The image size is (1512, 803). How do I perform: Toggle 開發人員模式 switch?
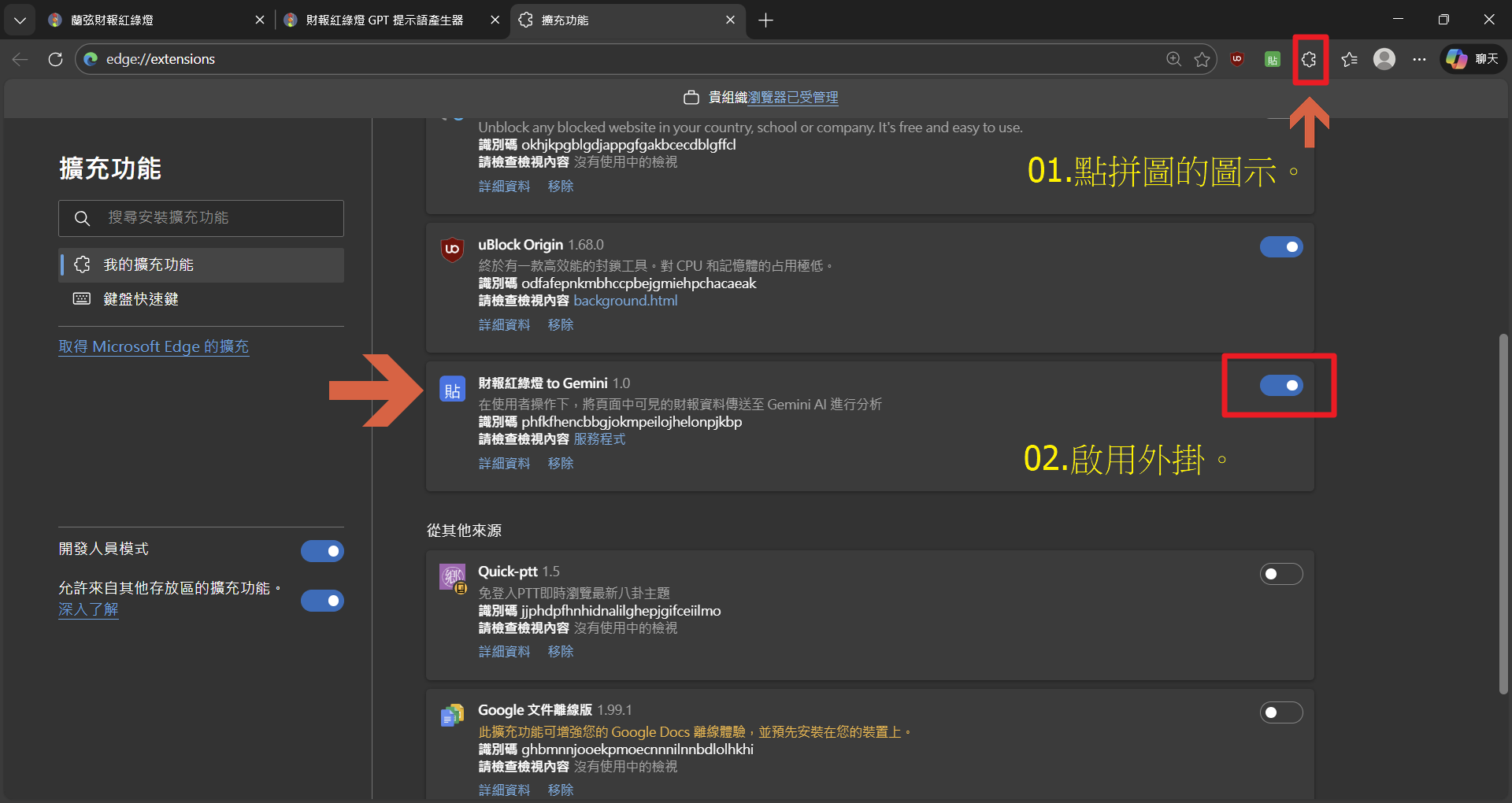click(x=322, y=551)
